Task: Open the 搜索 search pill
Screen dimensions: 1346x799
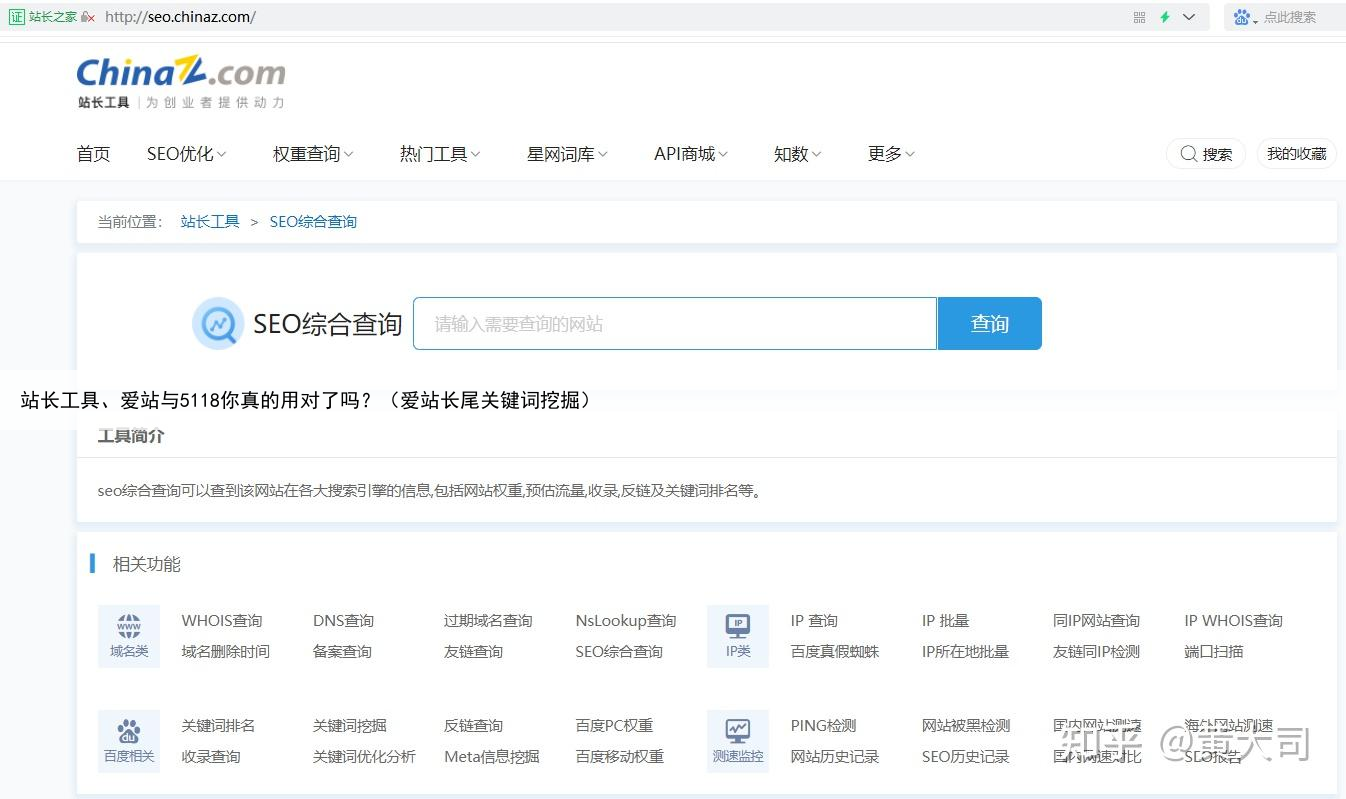Action: 1206,153
